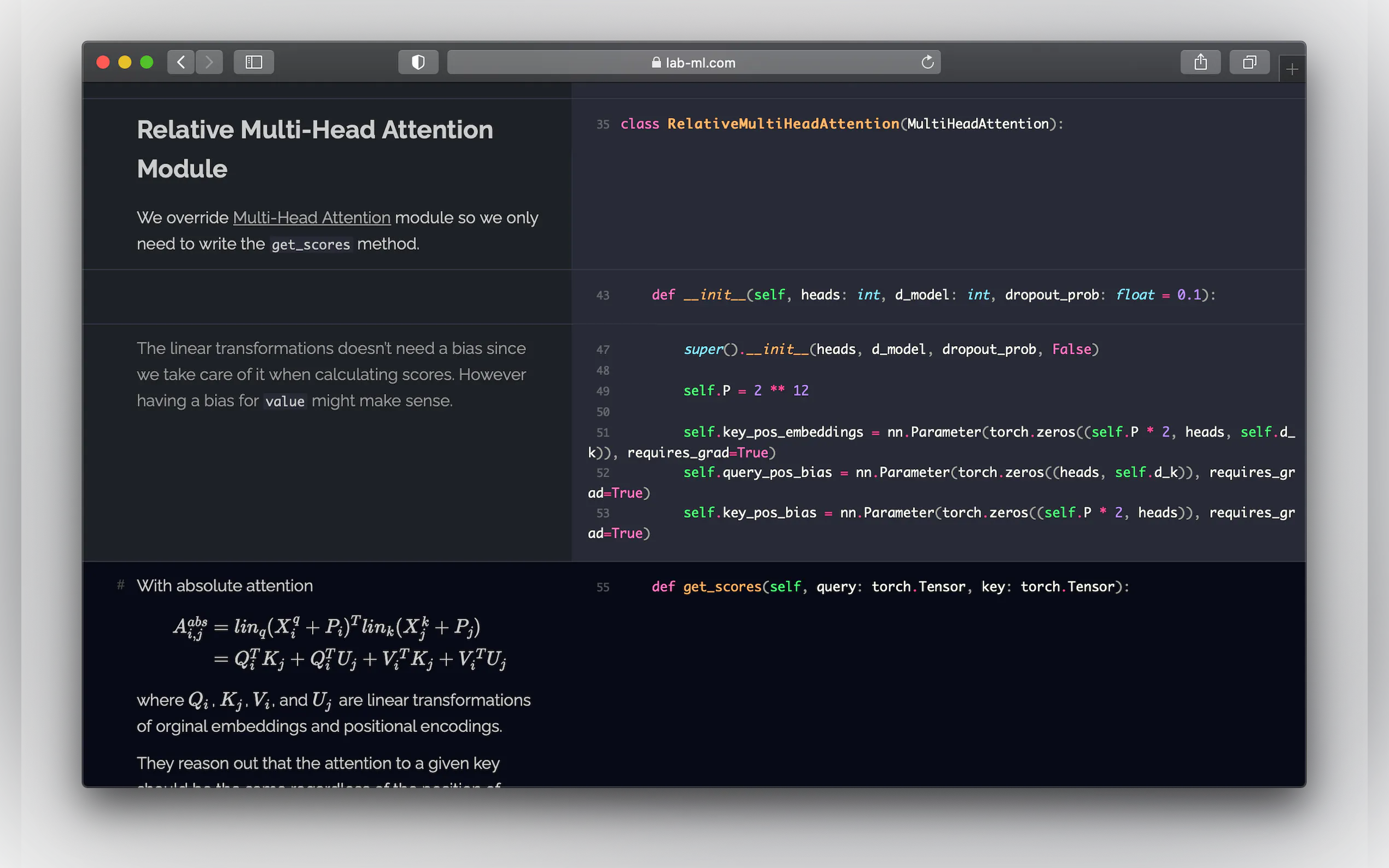Open the Multi-Head Attention link
This screenshot has height=868, width=1389.
tap(312, 218)
